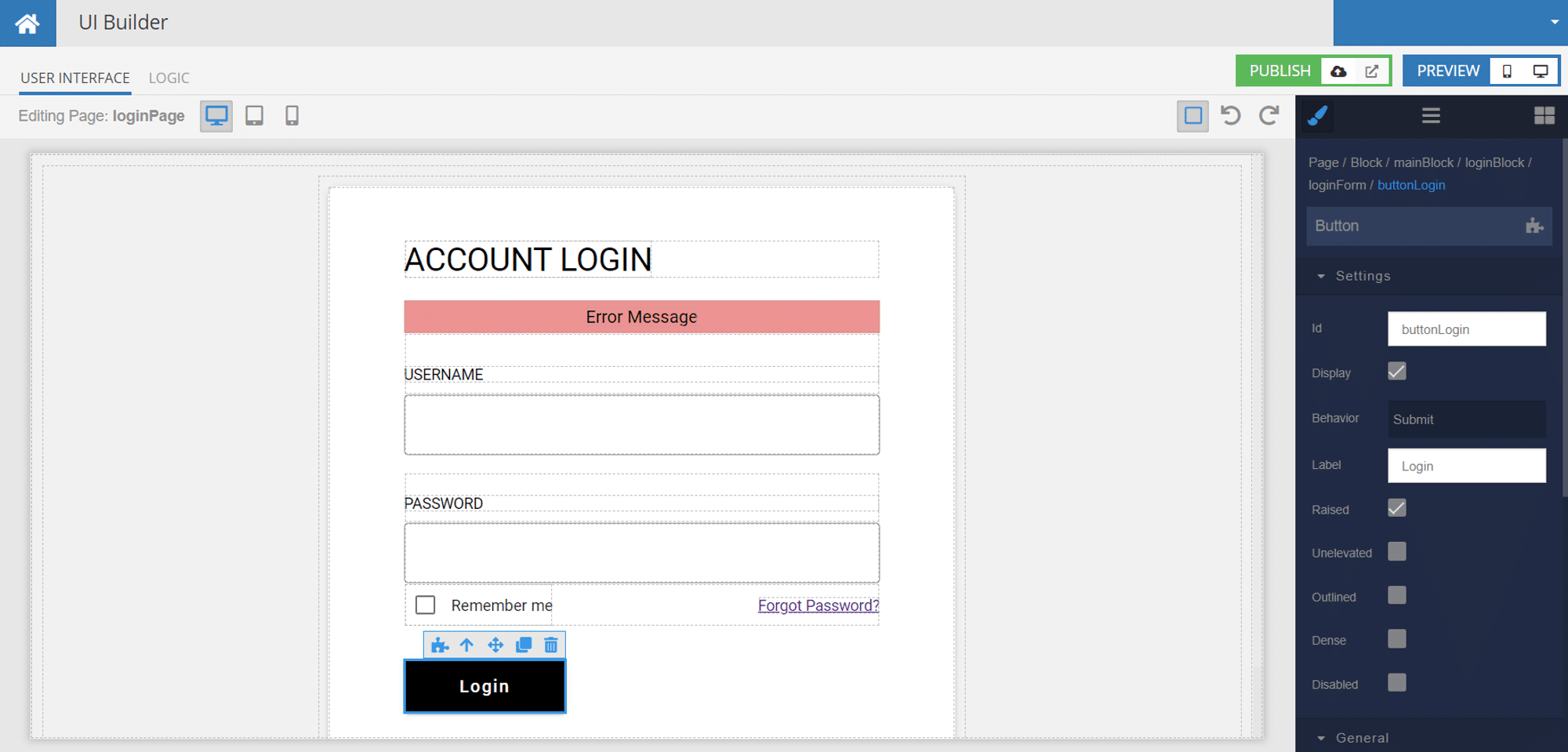
Task: Enable the Unelevated checkbox
Action: point(1397,551)
